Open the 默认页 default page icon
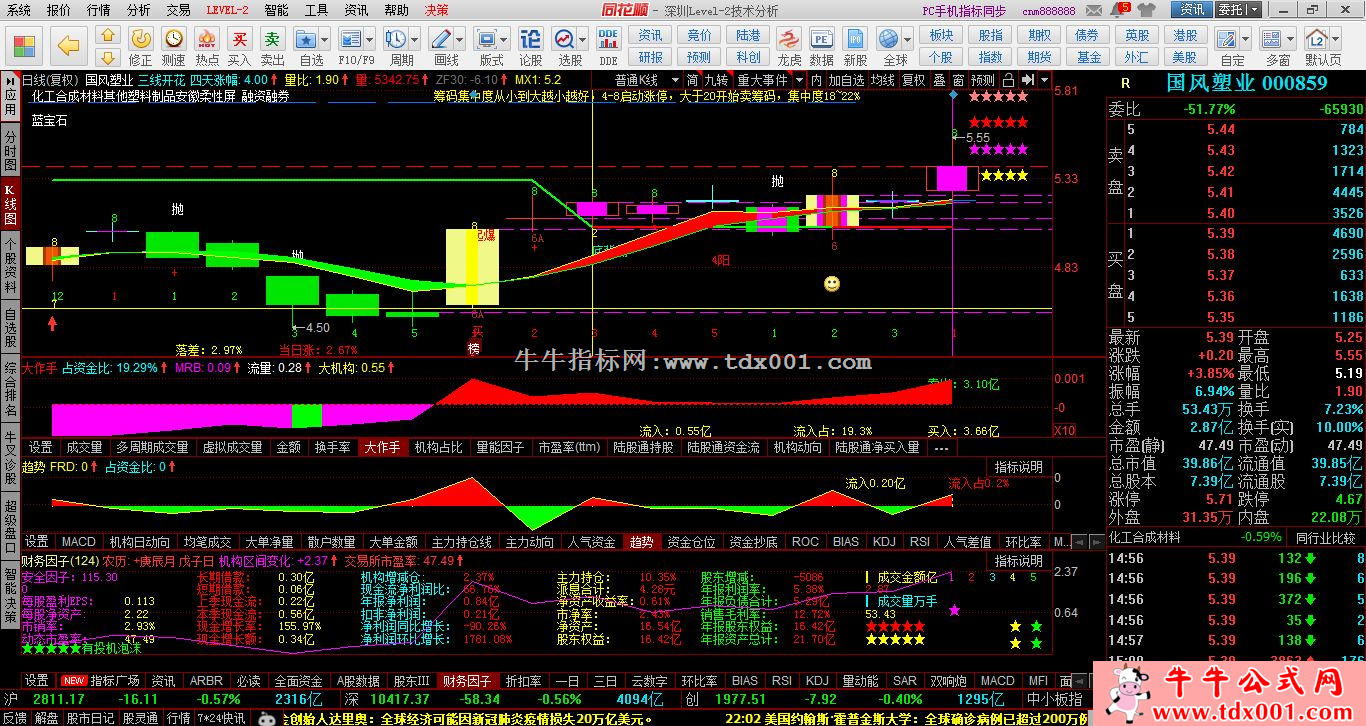The image size is (1366, 726). [1318, 39]
